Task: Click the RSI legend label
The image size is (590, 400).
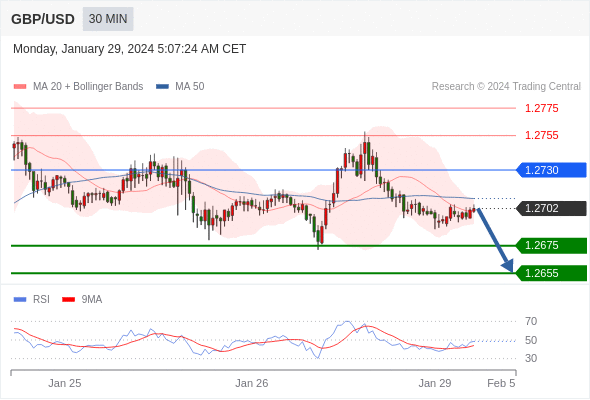Action: [x=41, y=300]
